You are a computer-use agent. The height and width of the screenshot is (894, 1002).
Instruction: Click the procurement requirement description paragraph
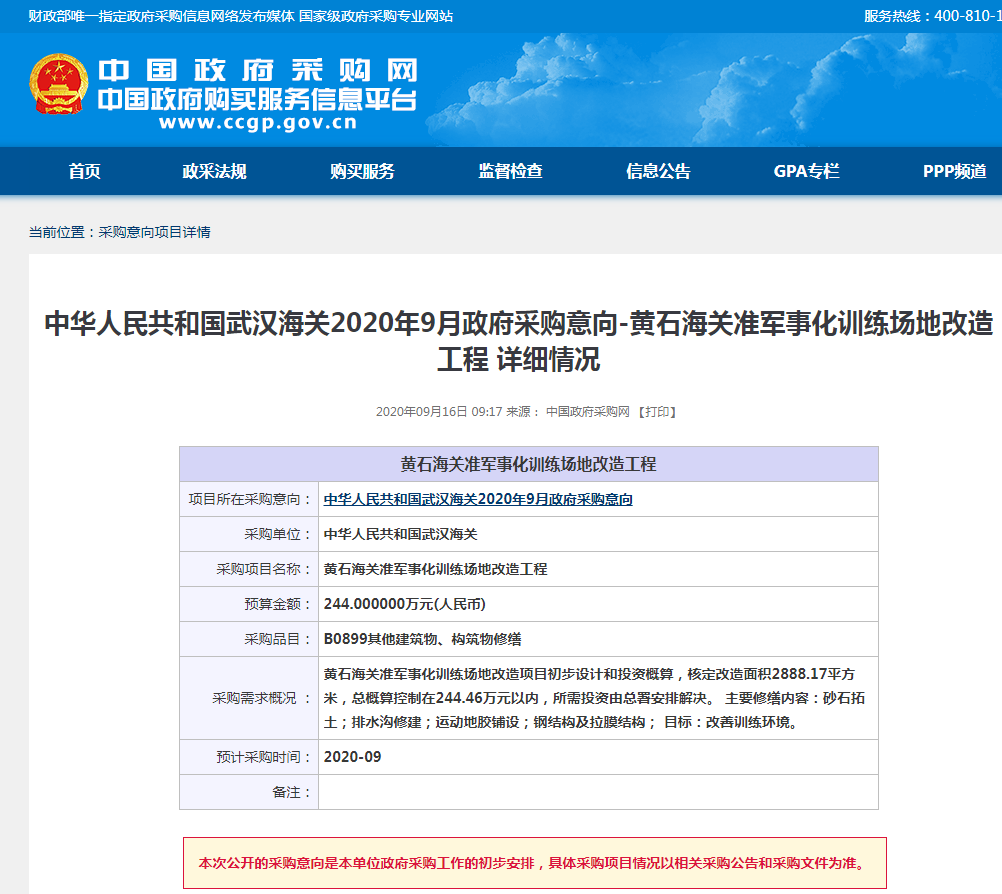pos(594,698)
